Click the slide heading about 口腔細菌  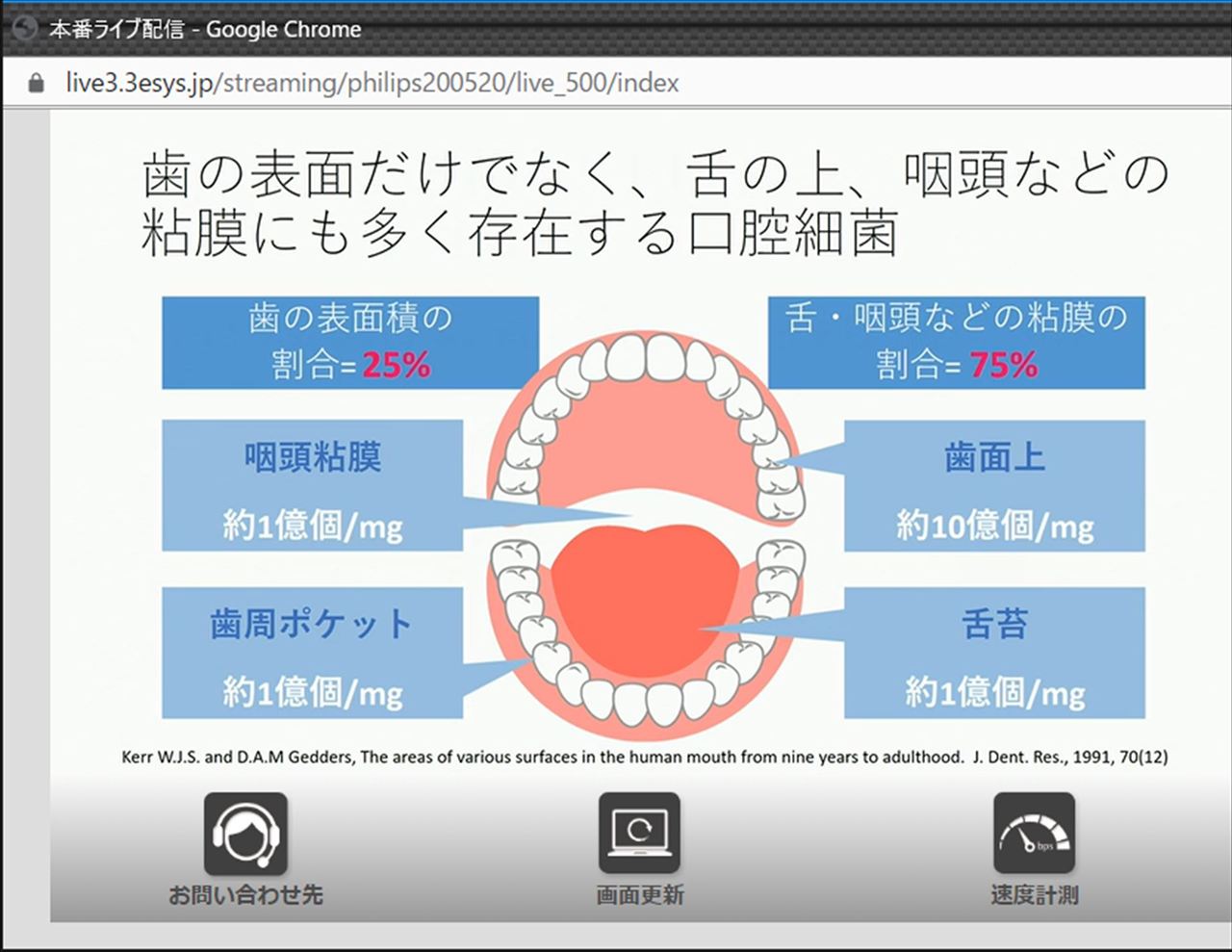pos(654,204)
